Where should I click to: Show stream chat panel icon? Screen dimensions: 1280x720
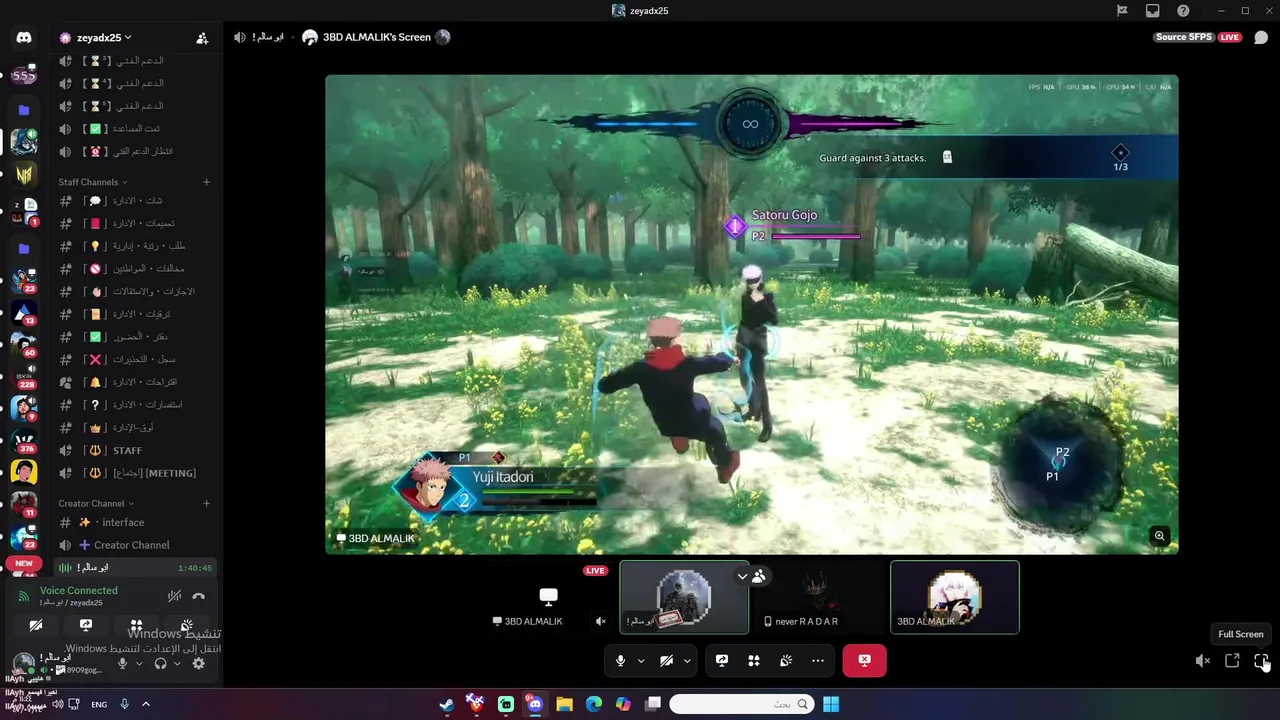pyautogui.click(x=1261, y=38)
